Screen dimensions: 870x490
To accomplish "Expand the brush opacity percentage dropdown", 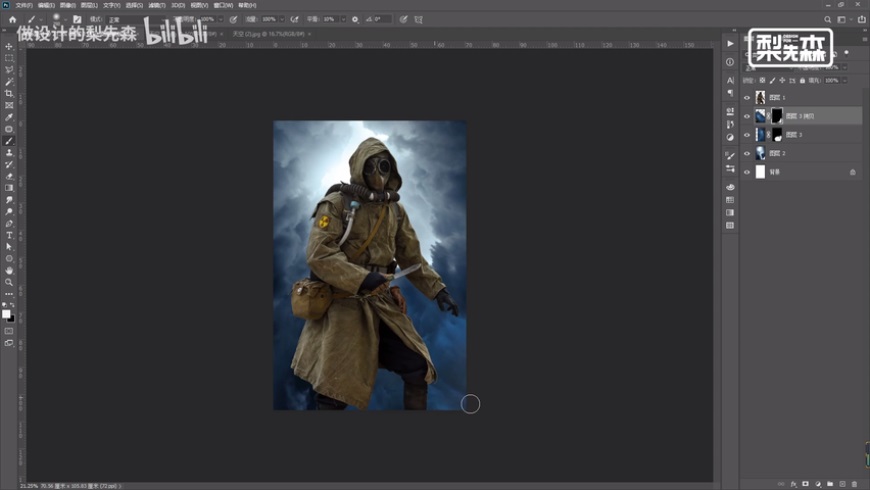I will point(221,19).
